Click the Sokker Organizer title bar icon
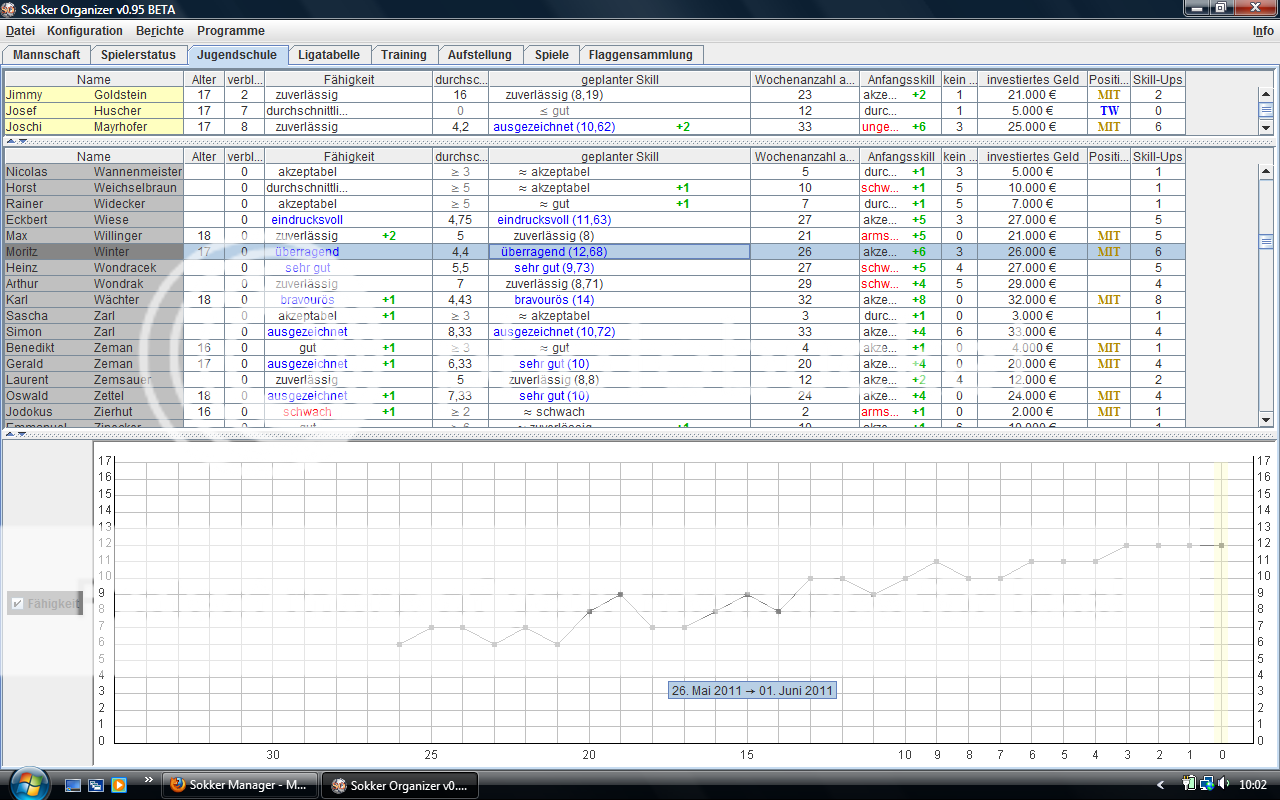Viewport: 1280px width, 800px height. coord(10,9)
